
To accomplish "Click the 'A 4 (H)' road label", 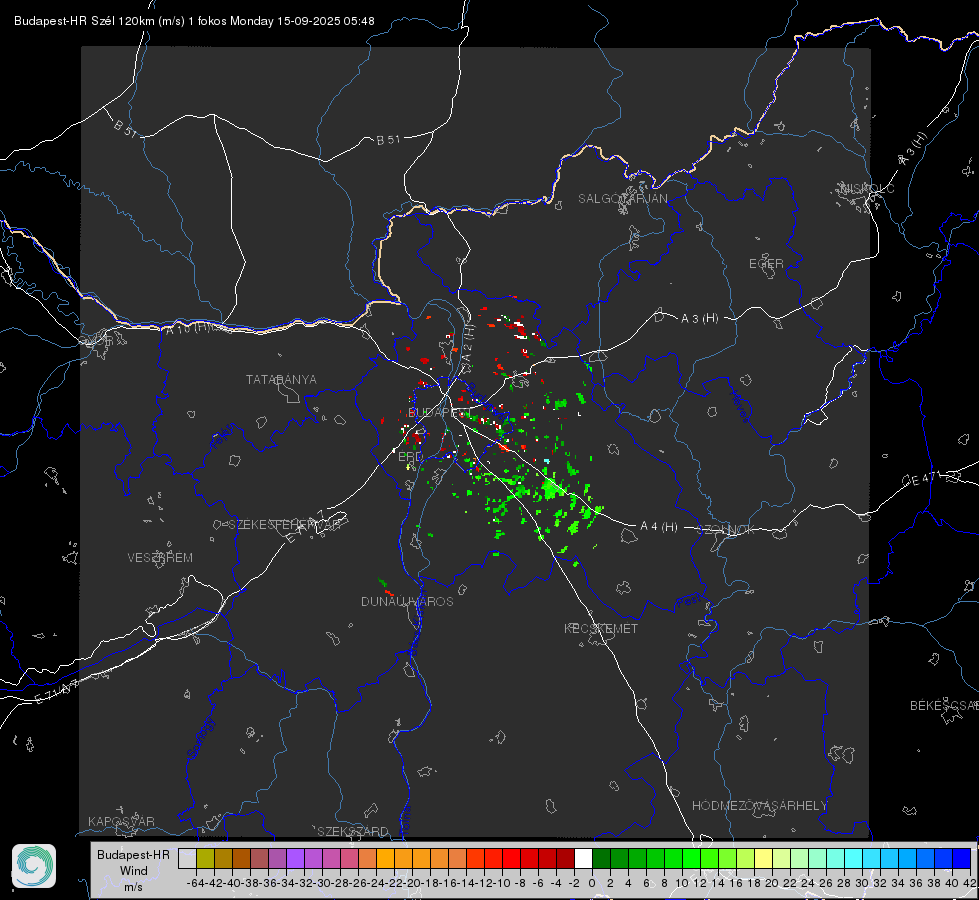I will pos(659,527).
